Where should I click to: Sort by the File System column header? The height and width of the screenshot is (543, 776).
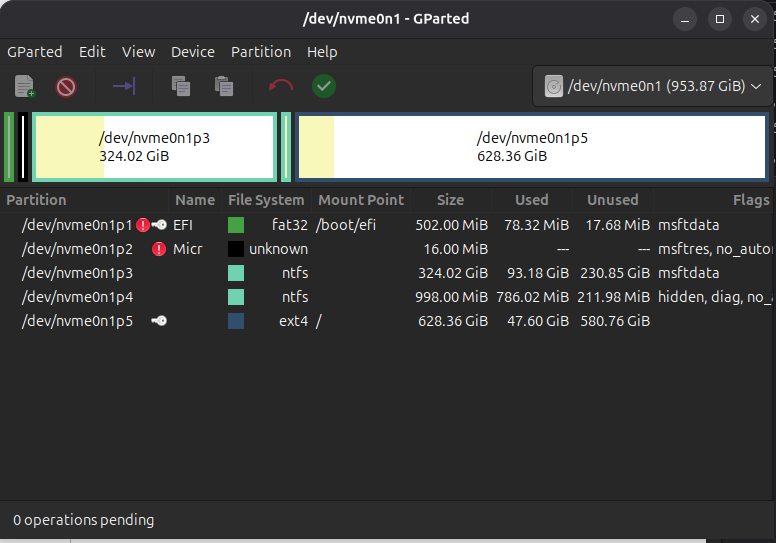click(266, 200)
